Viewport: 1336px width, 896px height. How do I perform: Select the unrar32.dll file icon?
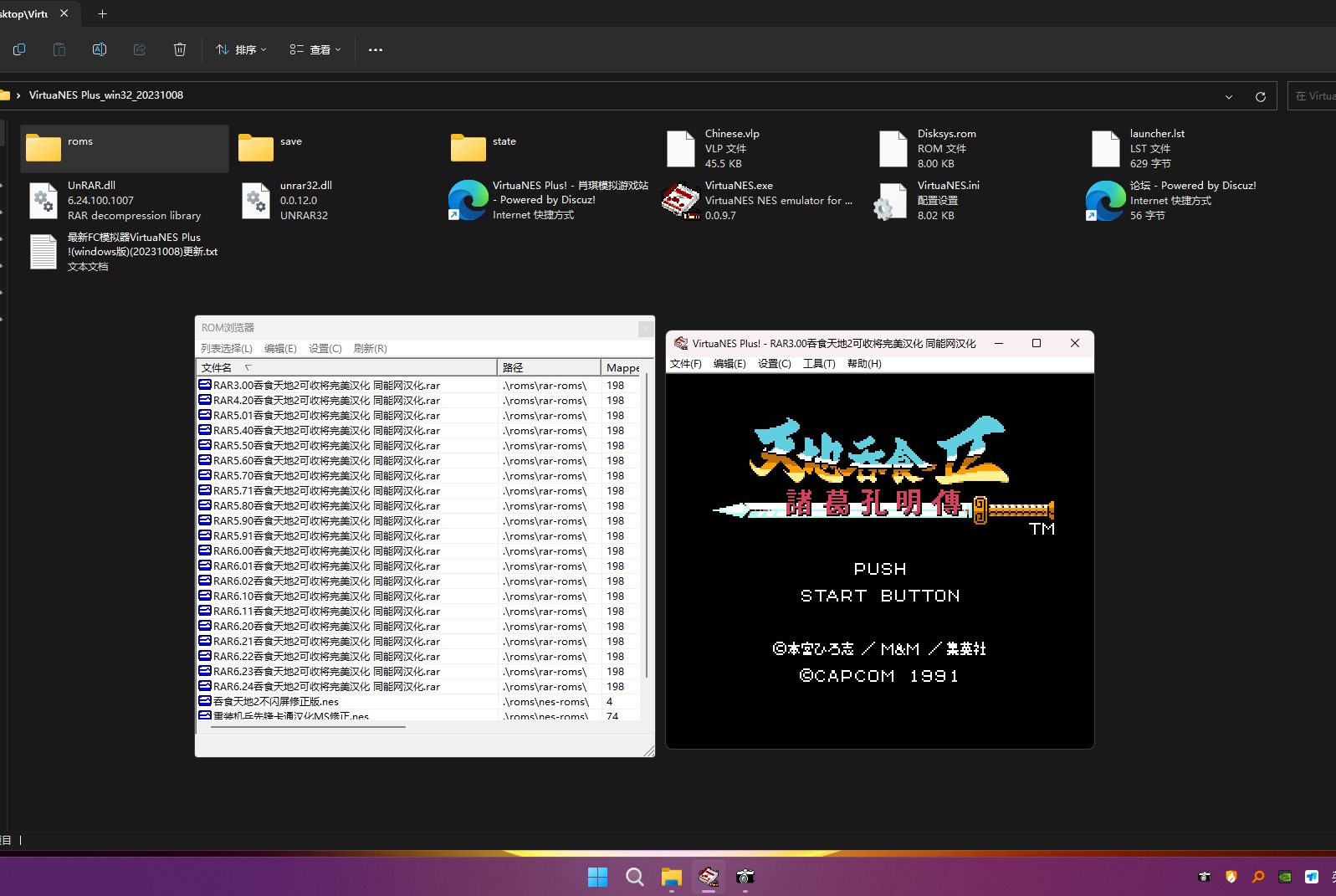coord(256,201)
